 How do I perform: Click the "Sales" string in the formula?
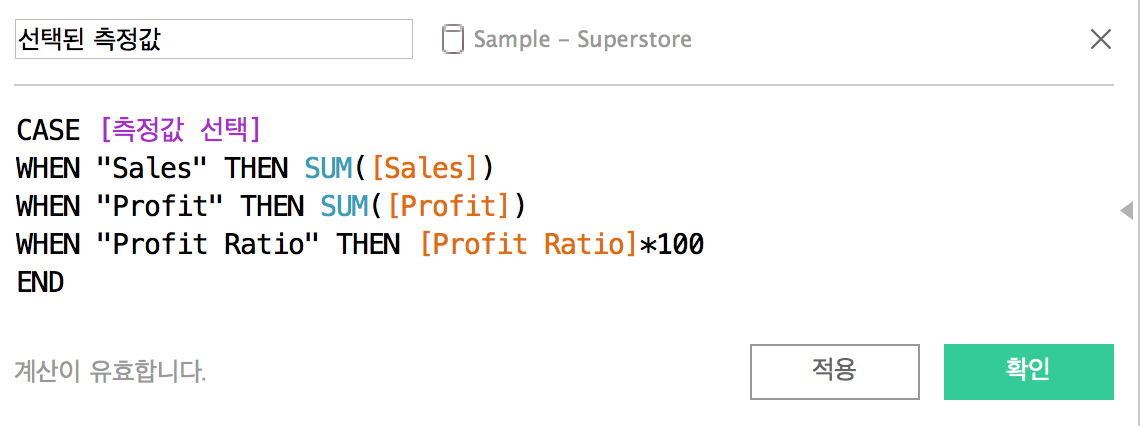(153, 169)
